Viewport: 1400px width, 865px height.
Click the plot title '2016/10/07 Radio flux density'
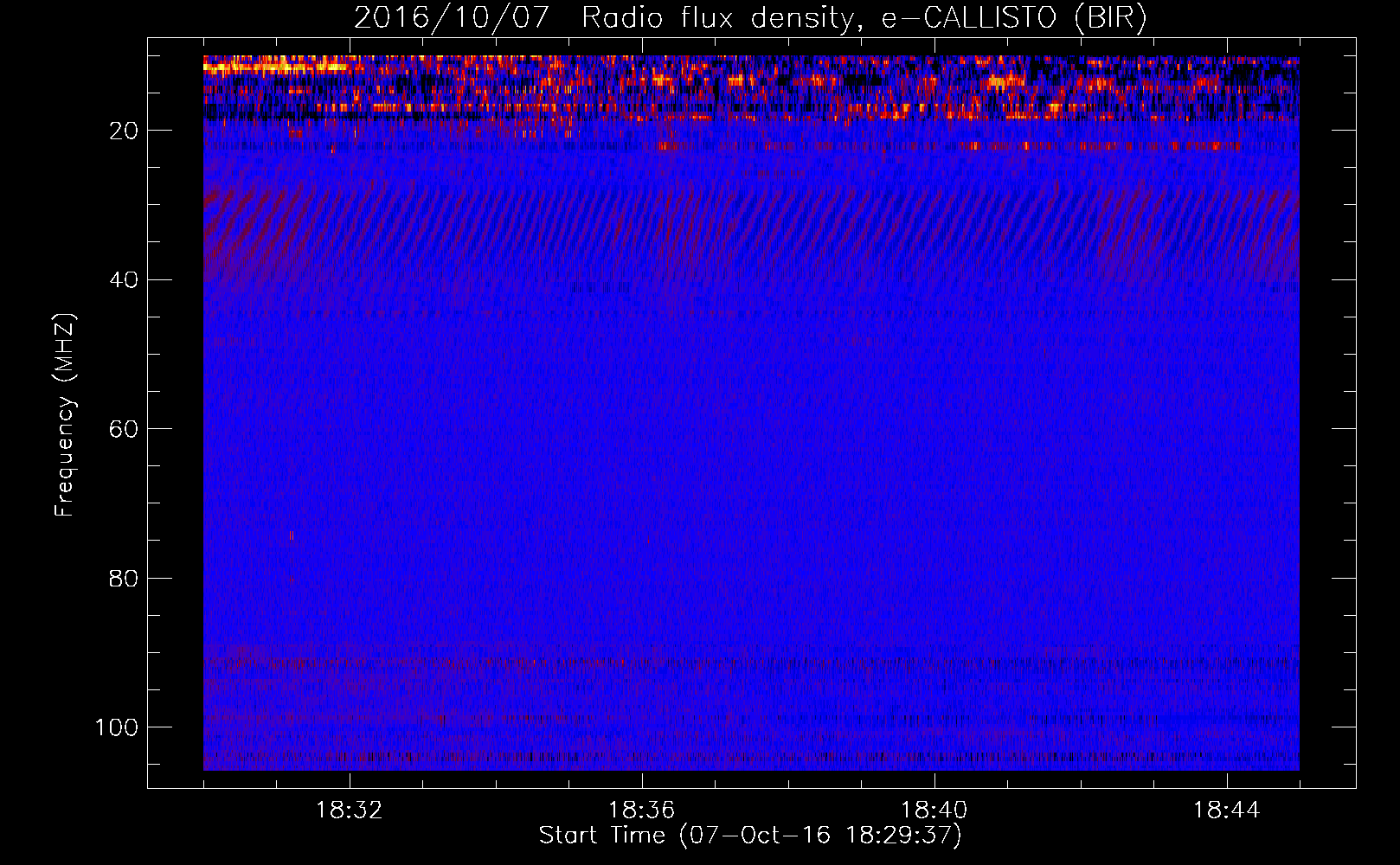[750, 18]
